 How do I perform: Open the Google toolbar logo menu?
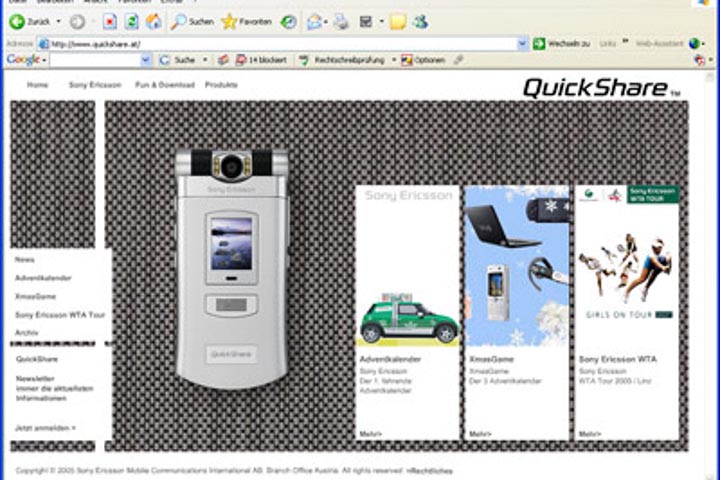point(26,60)
